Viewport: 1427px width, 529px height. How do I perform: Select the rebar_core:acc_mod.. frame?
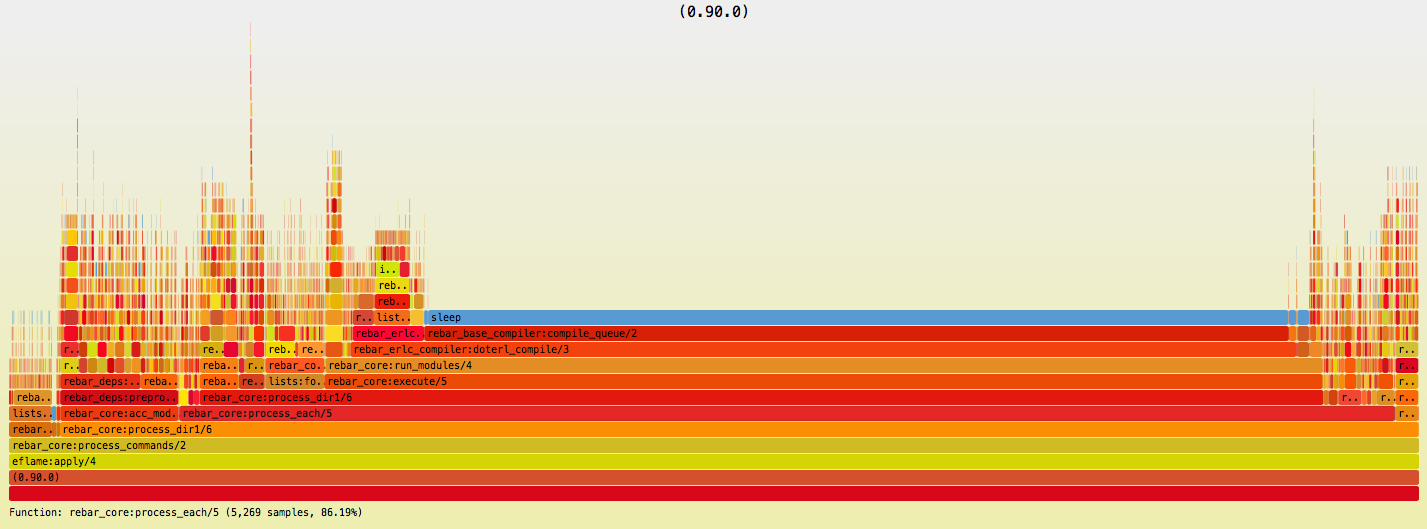click(x=119, y=413)
